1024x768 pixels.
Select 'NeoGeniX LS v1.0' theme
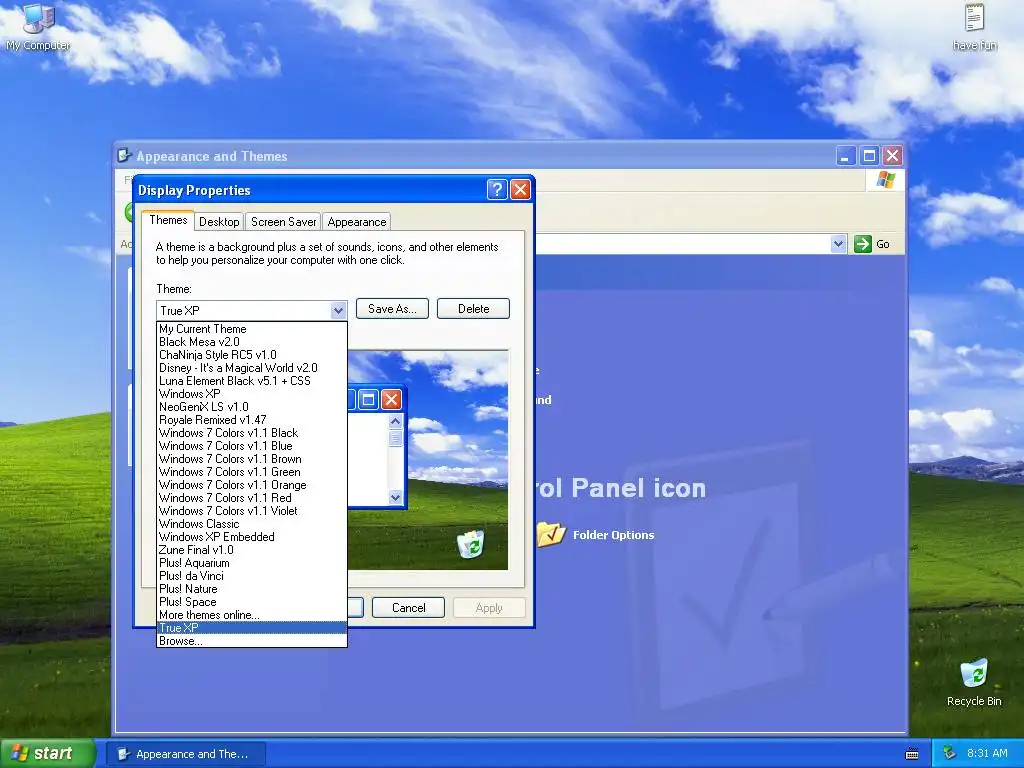coord(251,407)
